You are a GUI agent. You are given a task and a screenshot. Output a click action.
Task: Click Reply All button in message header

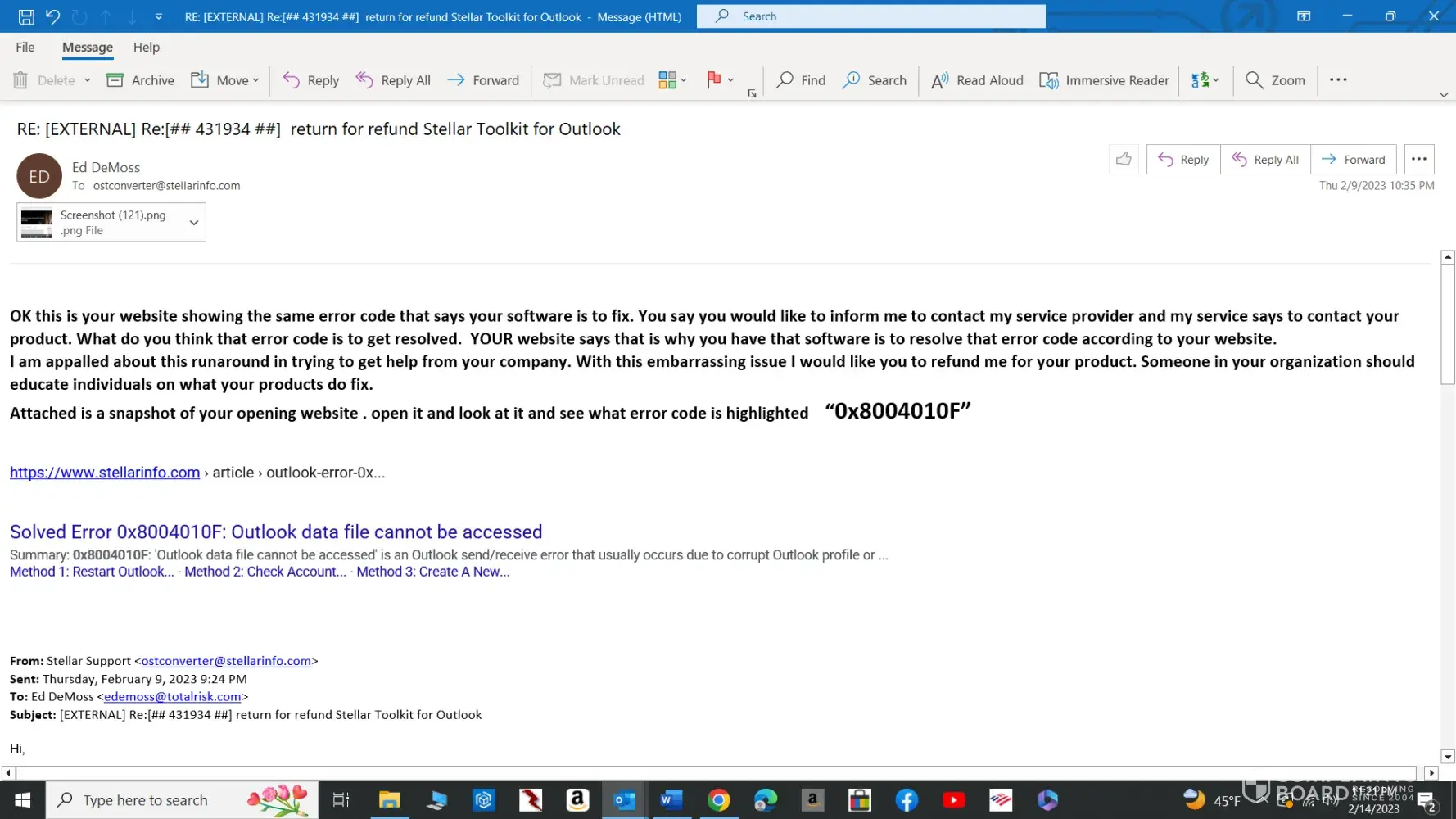1265,160
